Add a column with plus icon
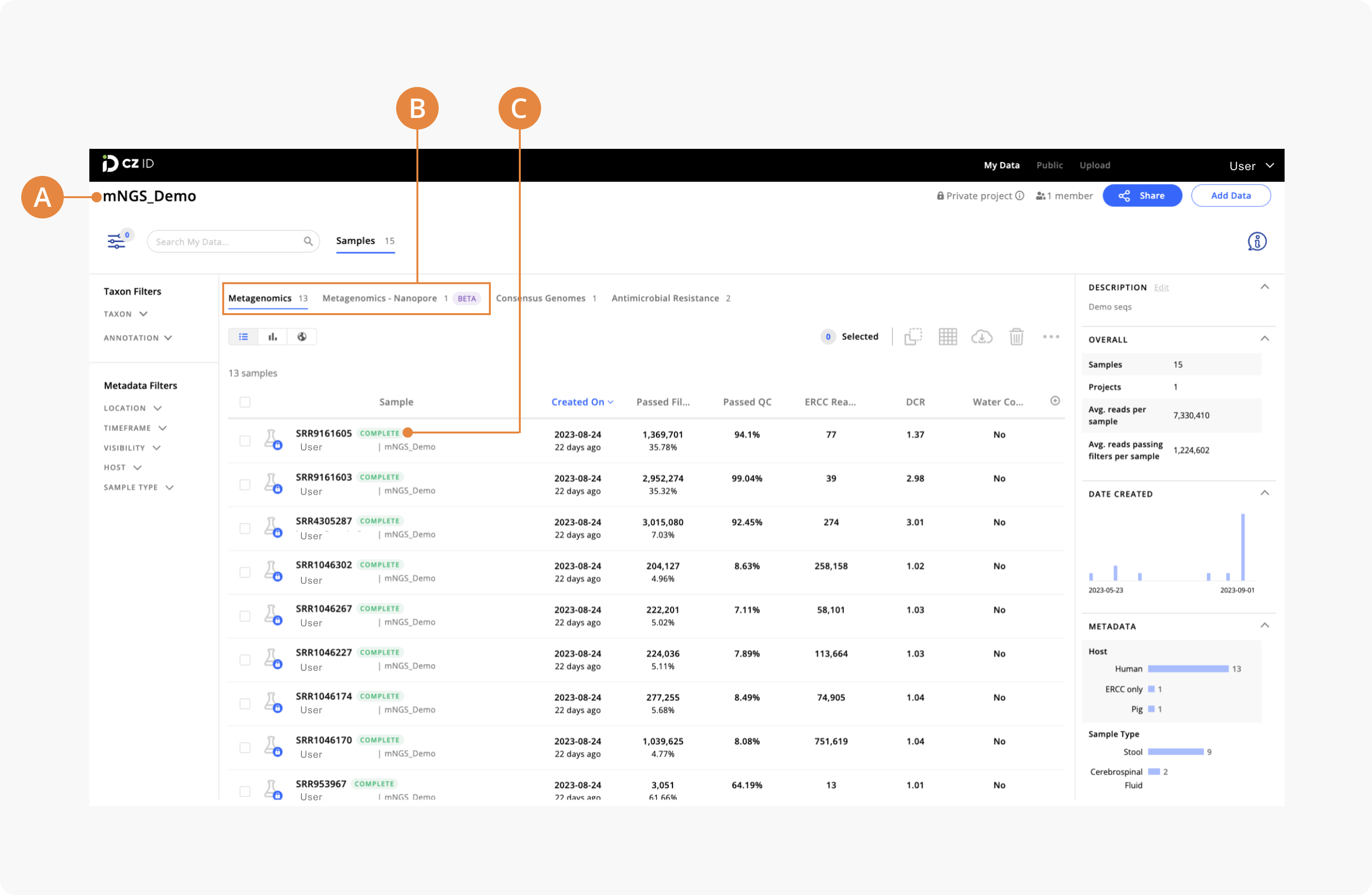 pyautogui.click(x=1055, y=401)
